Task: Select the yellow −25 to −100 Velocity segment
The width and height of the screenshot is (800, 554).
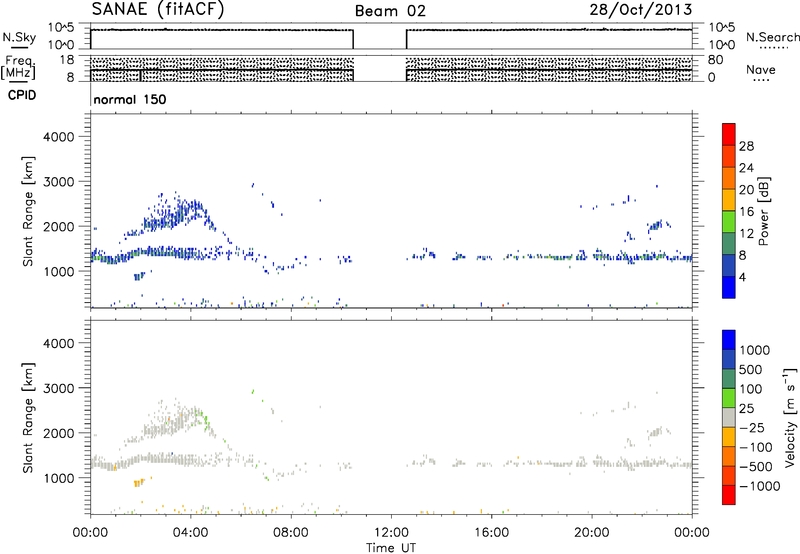Action: [x=729, y=437]
